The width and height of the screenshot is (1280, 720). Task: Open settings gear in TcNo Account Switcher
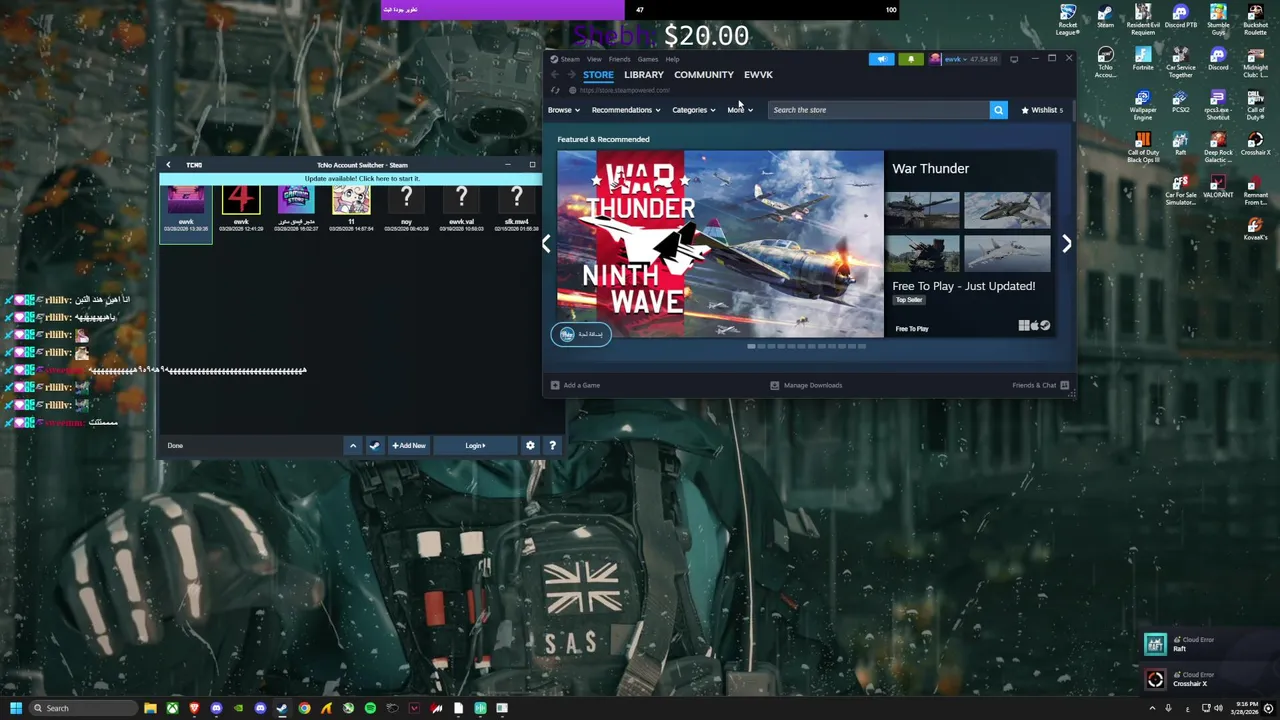(x=530, y=445)
